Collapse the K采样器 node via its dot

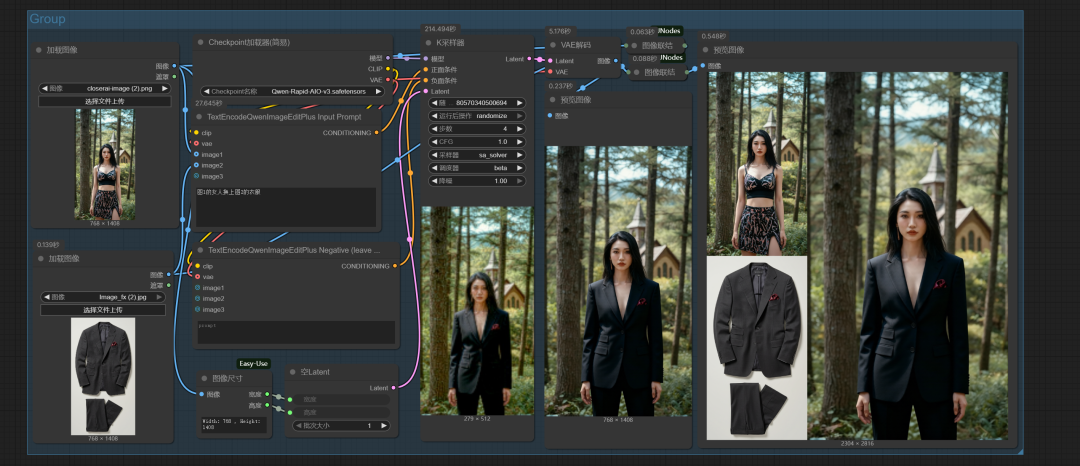[429, 43]
